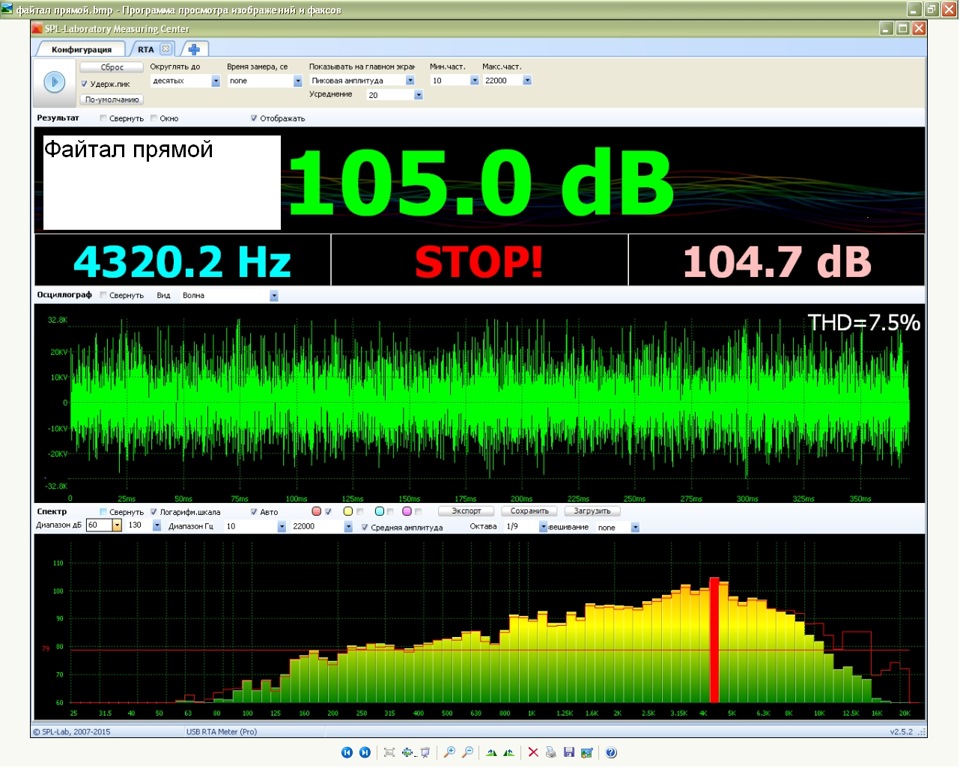
Task: Open the Диапазон Гц maximum 22000 dropdown
Action: (x=348, y=527)
